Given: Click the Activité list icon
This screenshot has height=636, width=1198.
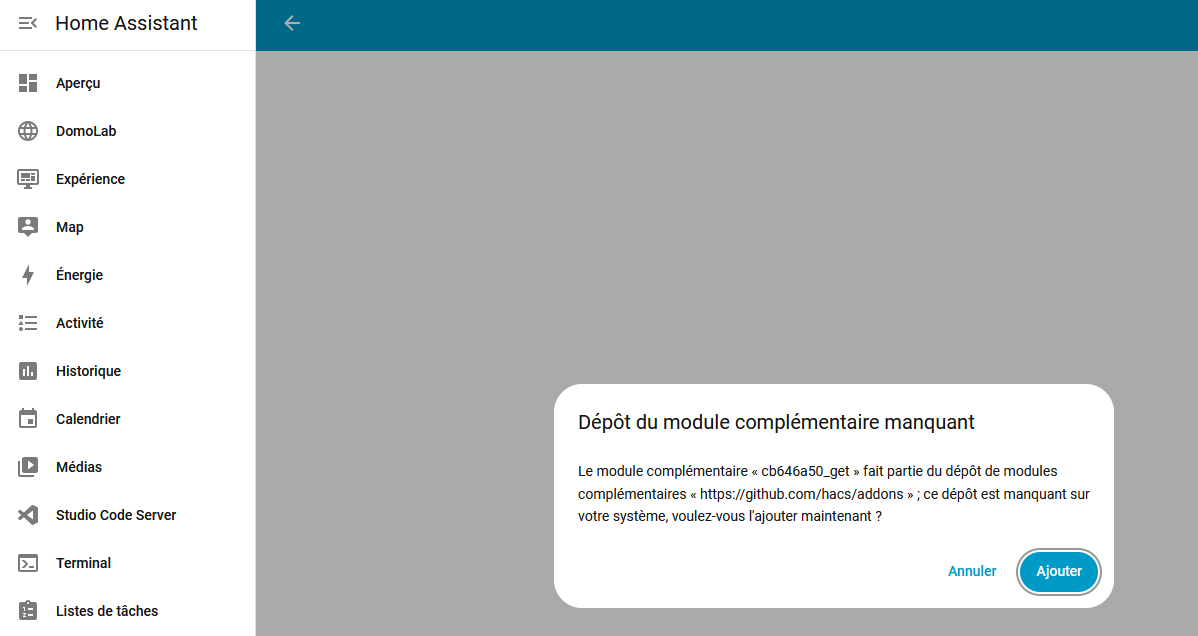Looking at the screenshot, I should (28, 323).
